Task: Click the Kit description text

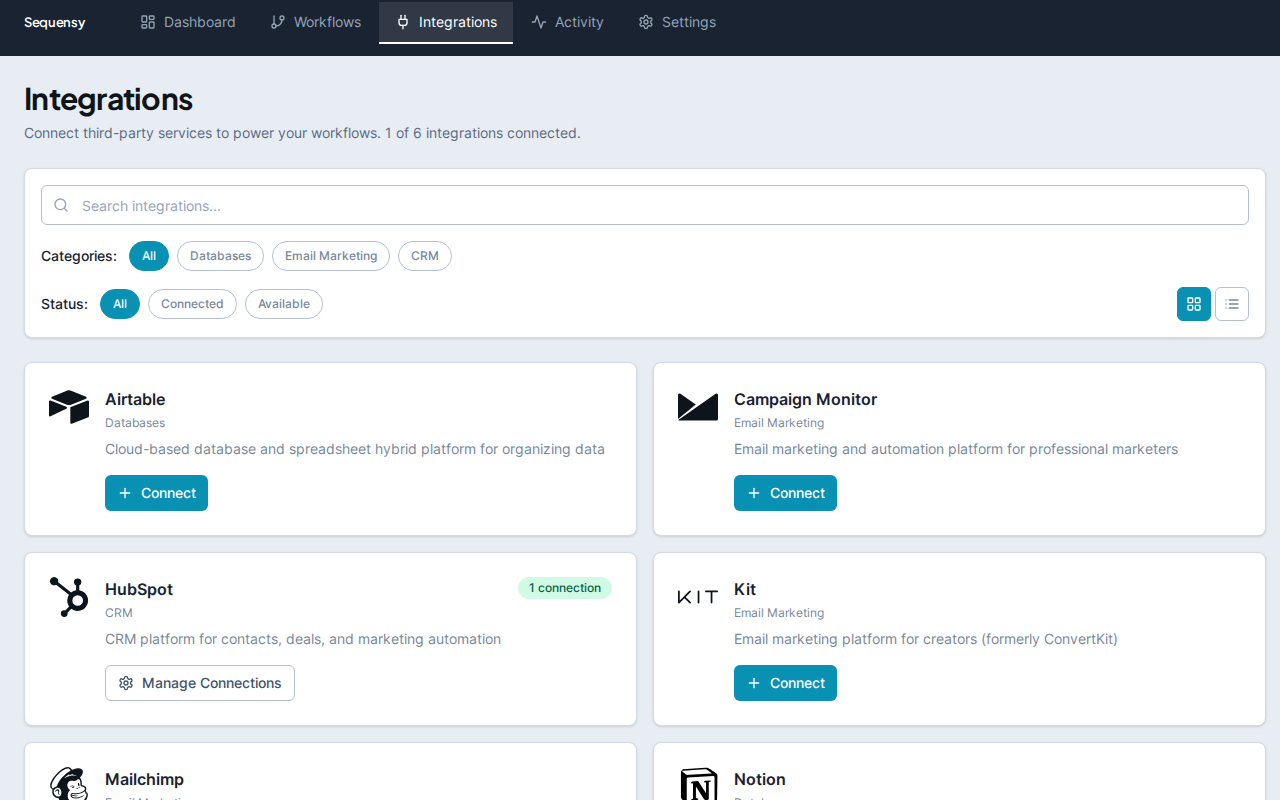Action: 926,639
